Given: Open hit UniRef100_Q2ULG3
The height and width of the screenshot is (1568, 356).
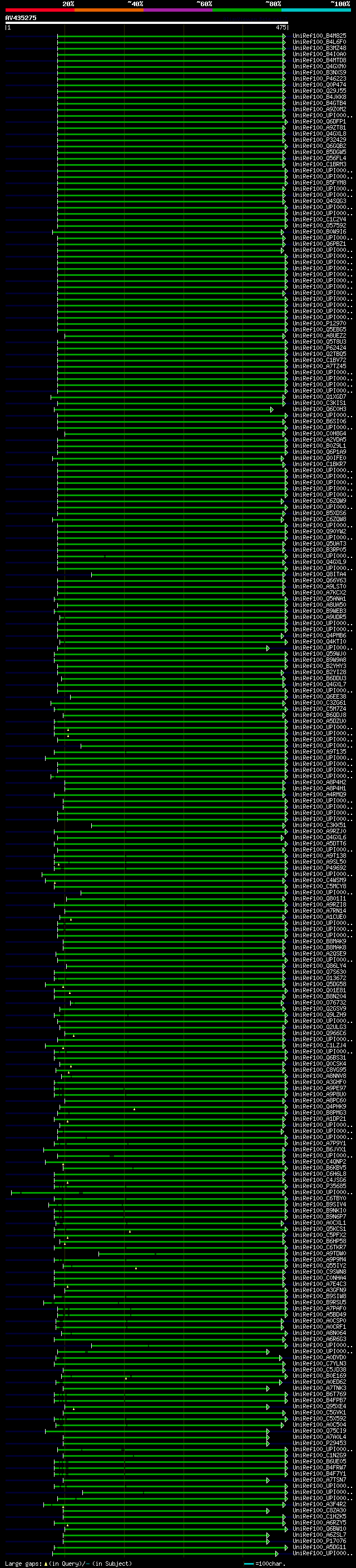Looking at the screenshot, I should point(319,1027).
